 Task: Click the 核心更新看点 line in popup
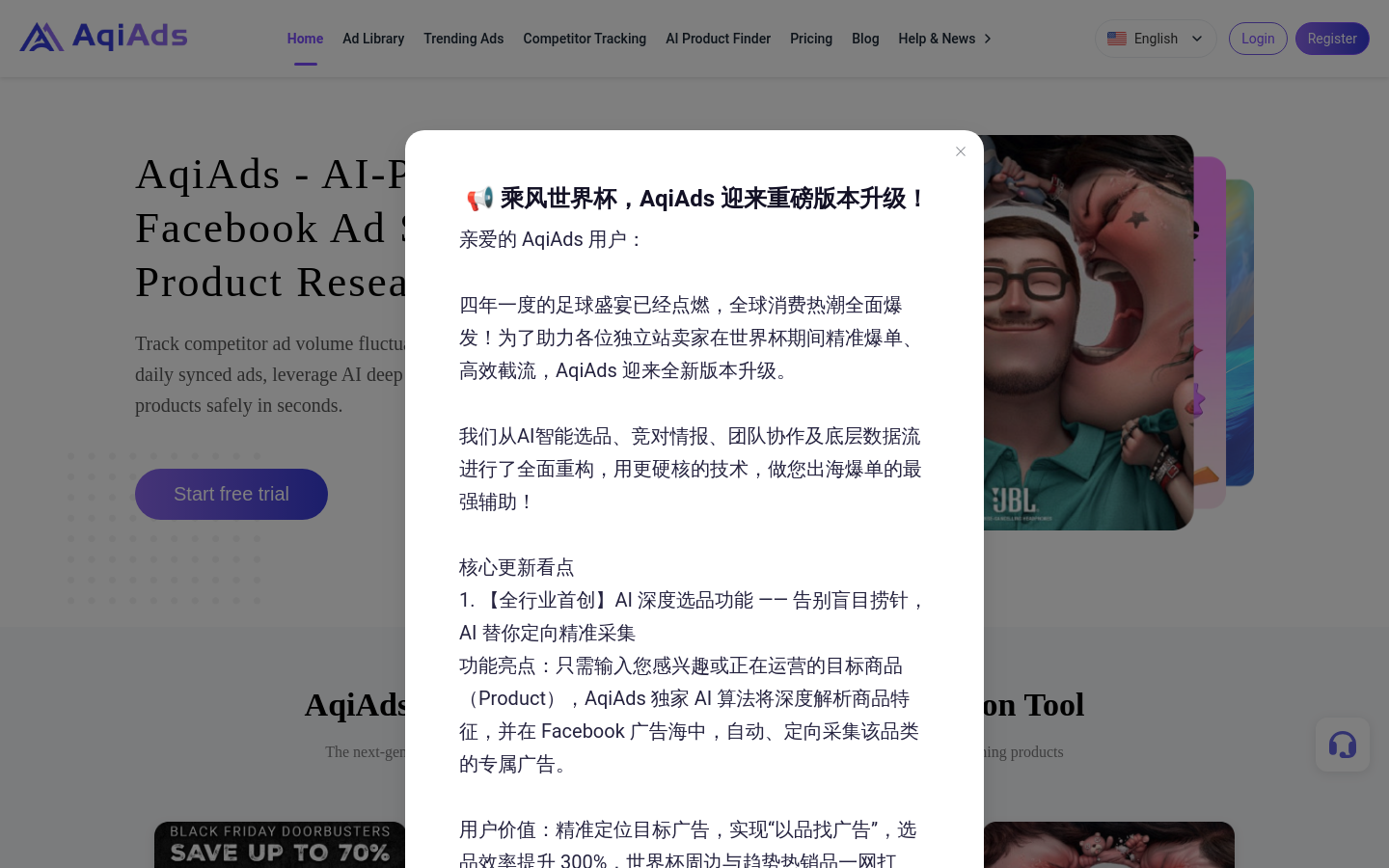tap(517, 567)
